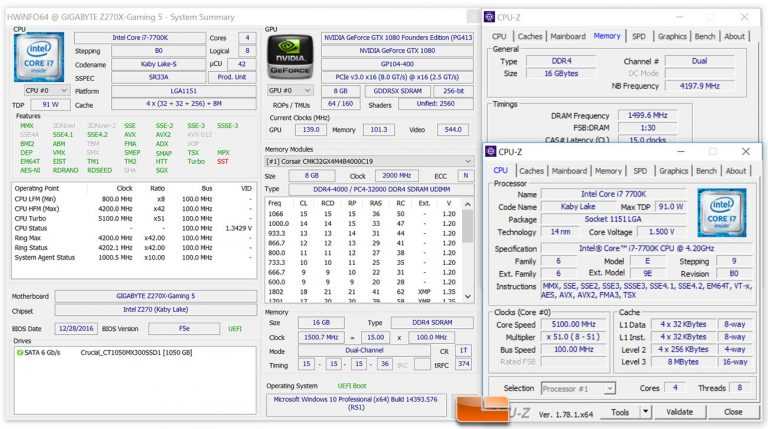Click the 1.500 V core voltage value
Screen dimensions: 768x429
662,232
